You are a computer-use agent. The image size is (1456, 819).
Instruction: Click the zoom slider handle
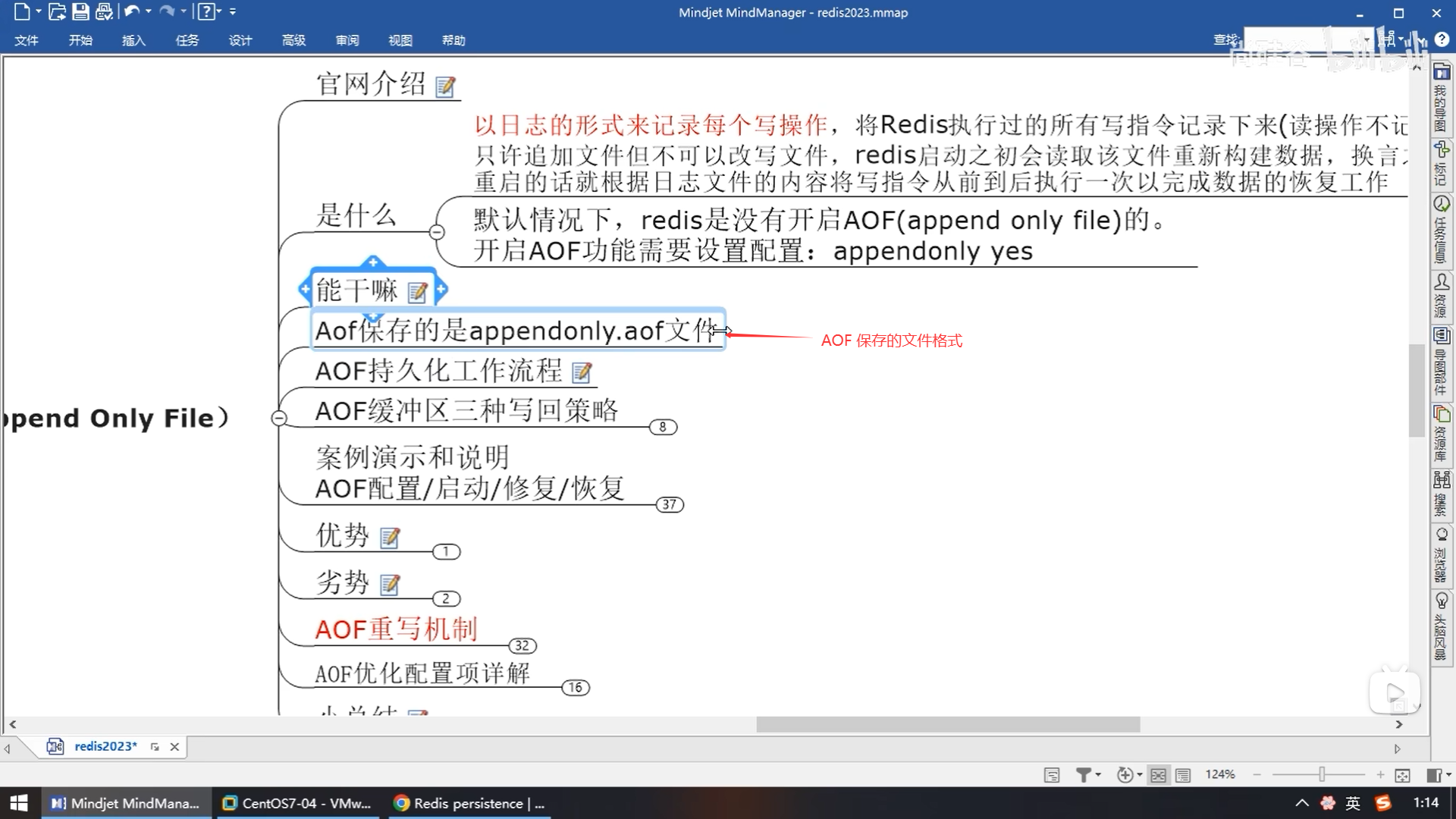click(x=1322, y=774)
